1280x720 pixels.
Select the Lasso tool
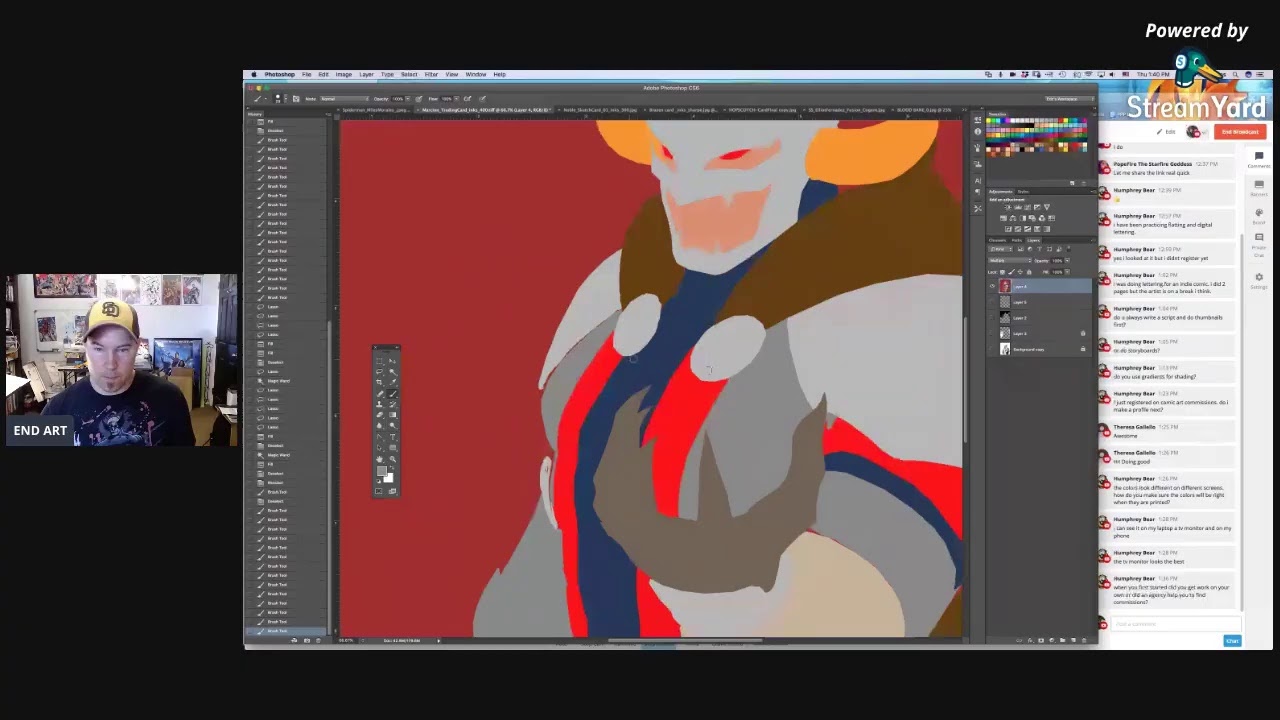tap(379, 370)
